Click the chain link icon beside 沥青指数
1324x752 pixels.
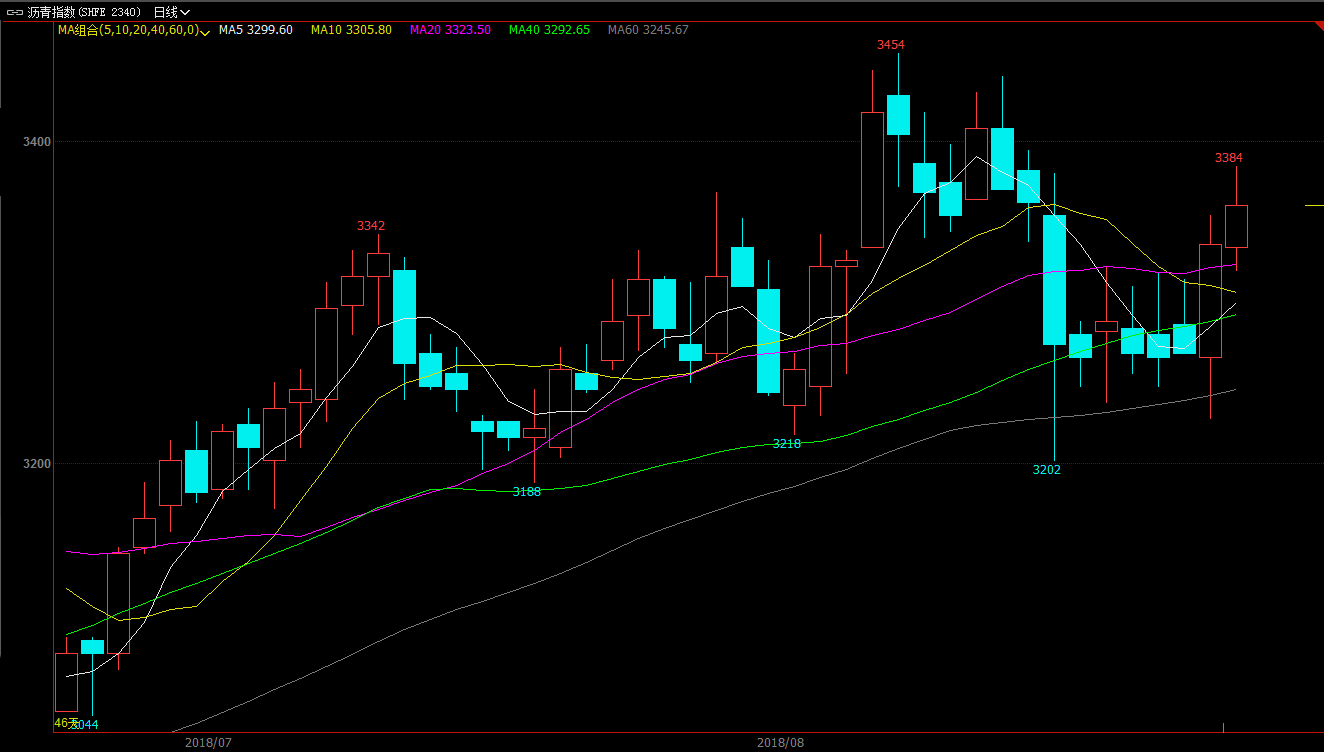click(15, 12)
